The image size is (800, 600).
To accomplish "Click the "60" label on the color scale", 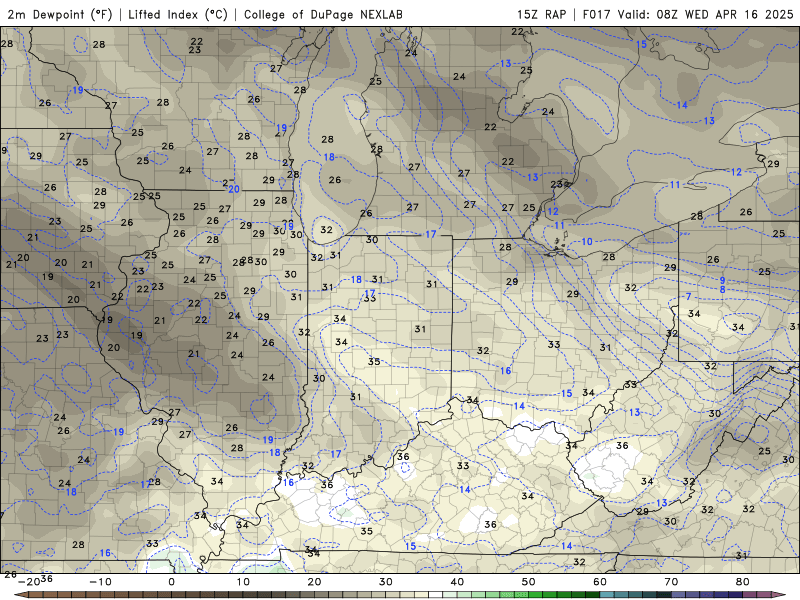I will point(600,582).
